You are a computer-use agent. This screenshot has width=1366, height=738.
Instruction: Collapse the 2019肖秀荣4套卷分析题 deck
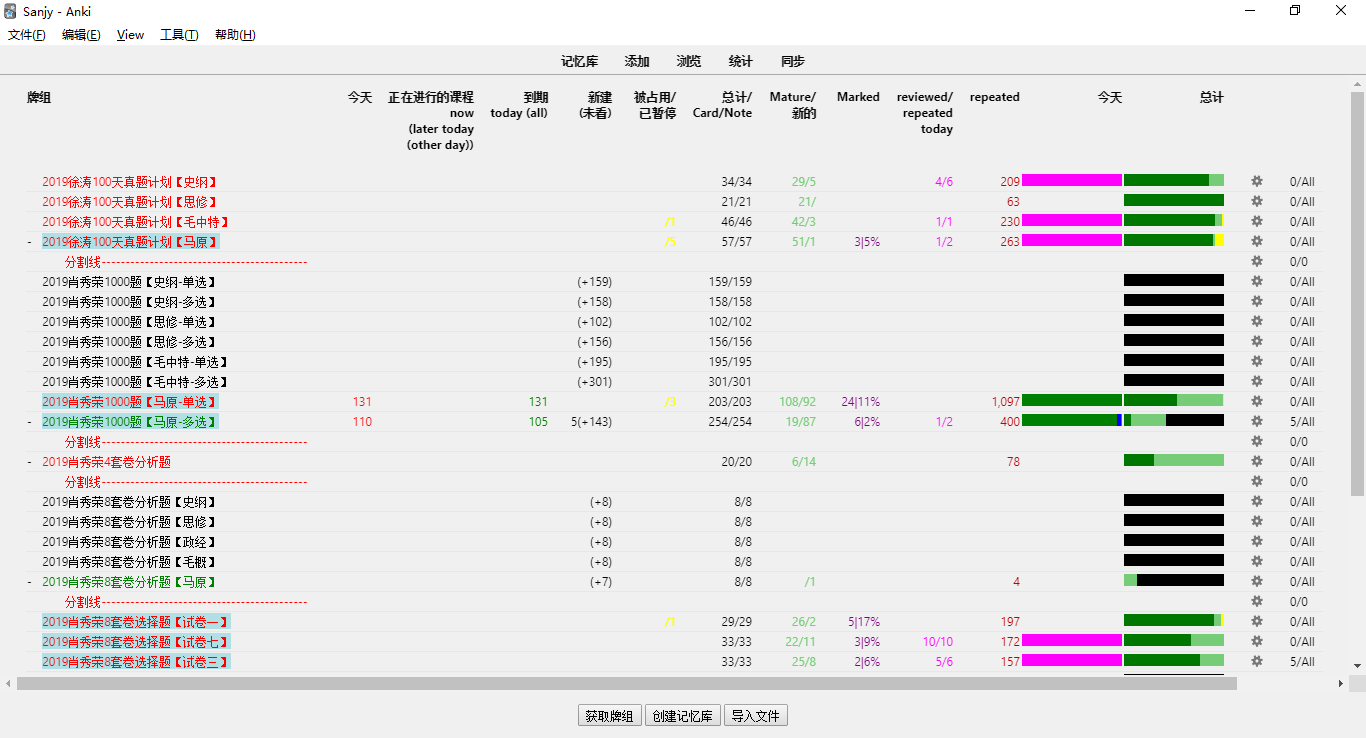pyautogui.click(x=30, y=462)
